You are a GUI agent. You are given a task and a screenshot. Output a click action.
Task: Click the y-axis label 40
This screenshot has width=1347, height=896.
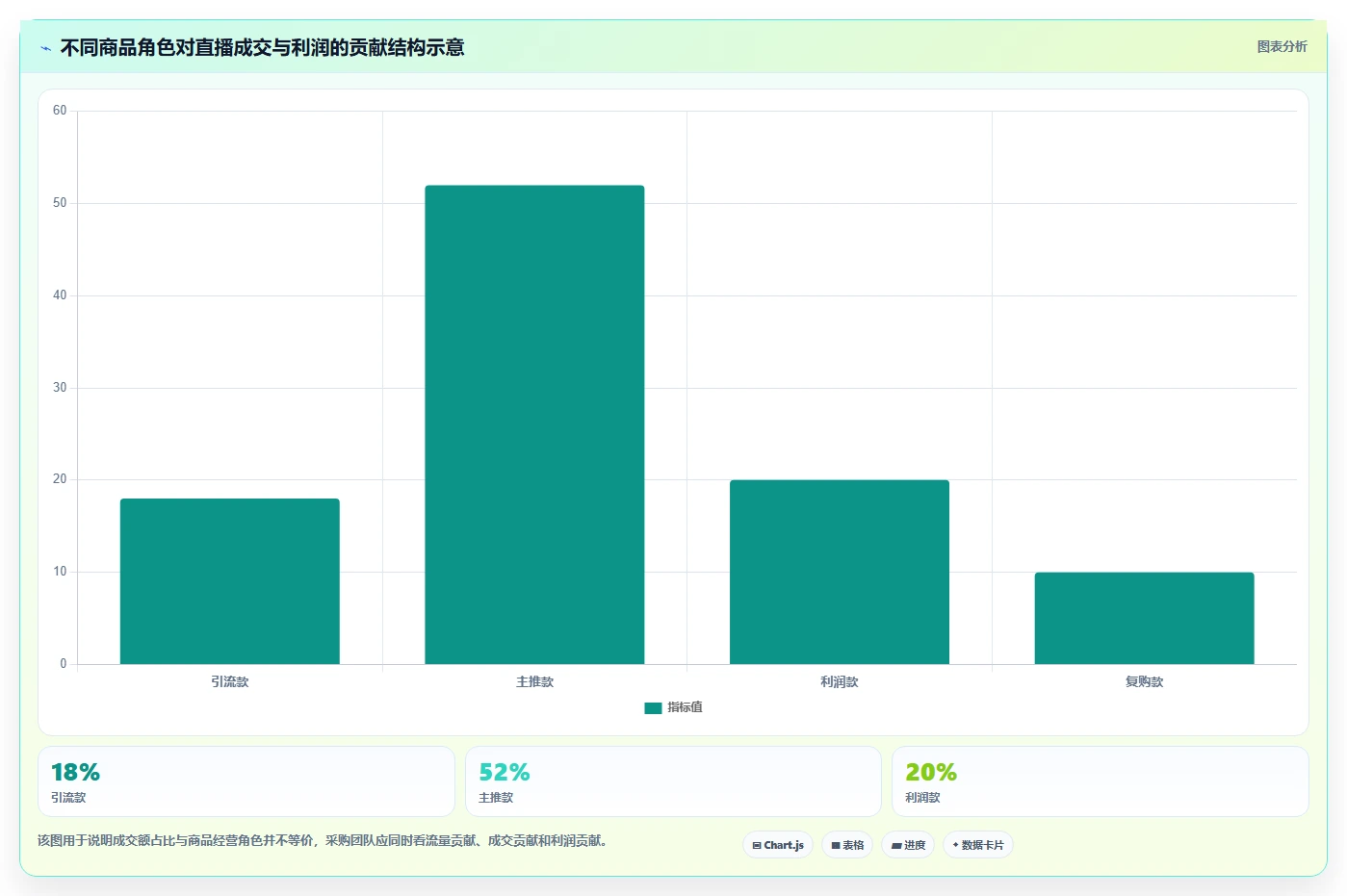tap(60, 295)
